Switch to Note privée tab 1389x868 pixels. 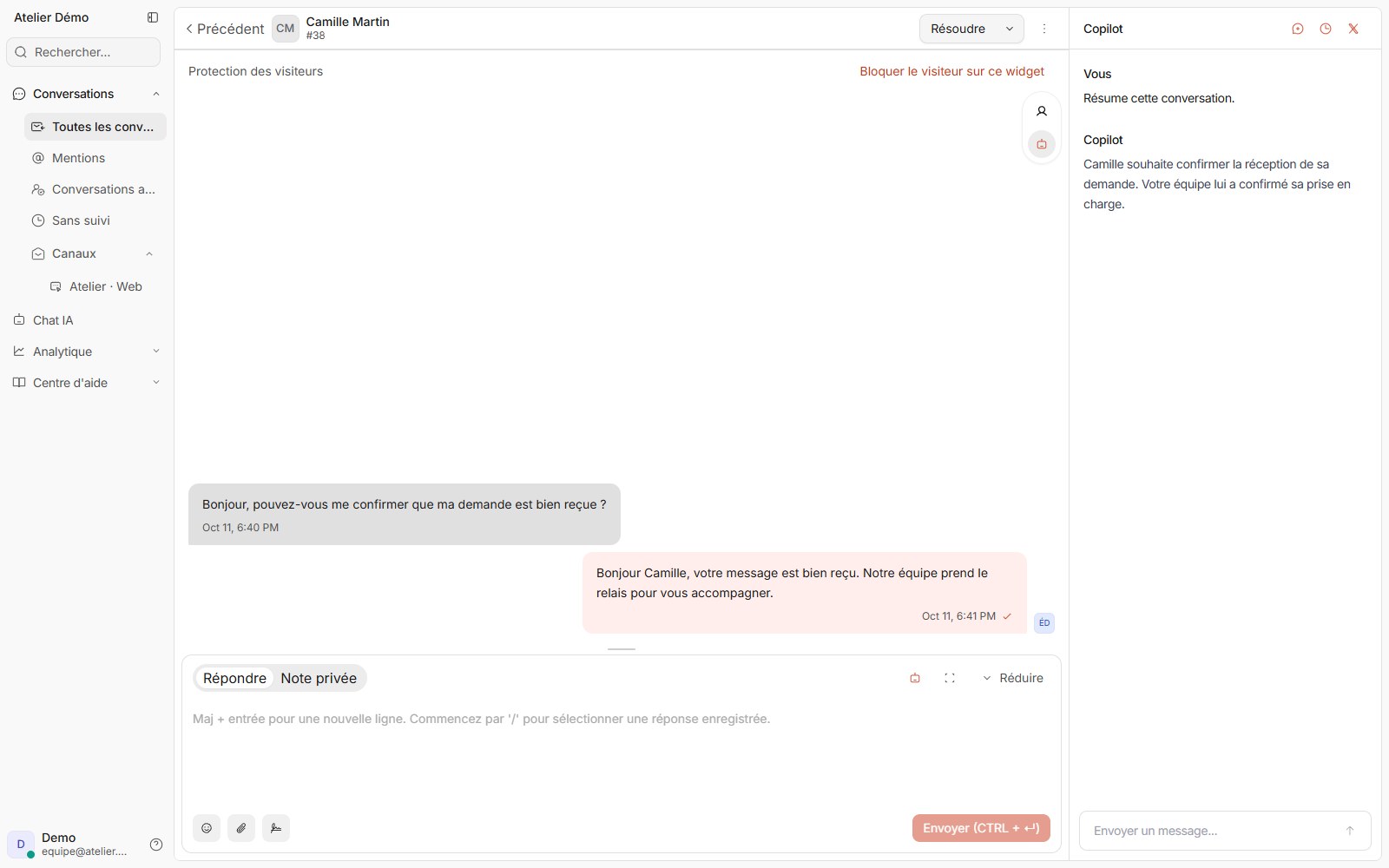pyautogui.click(x=319, y=678)
